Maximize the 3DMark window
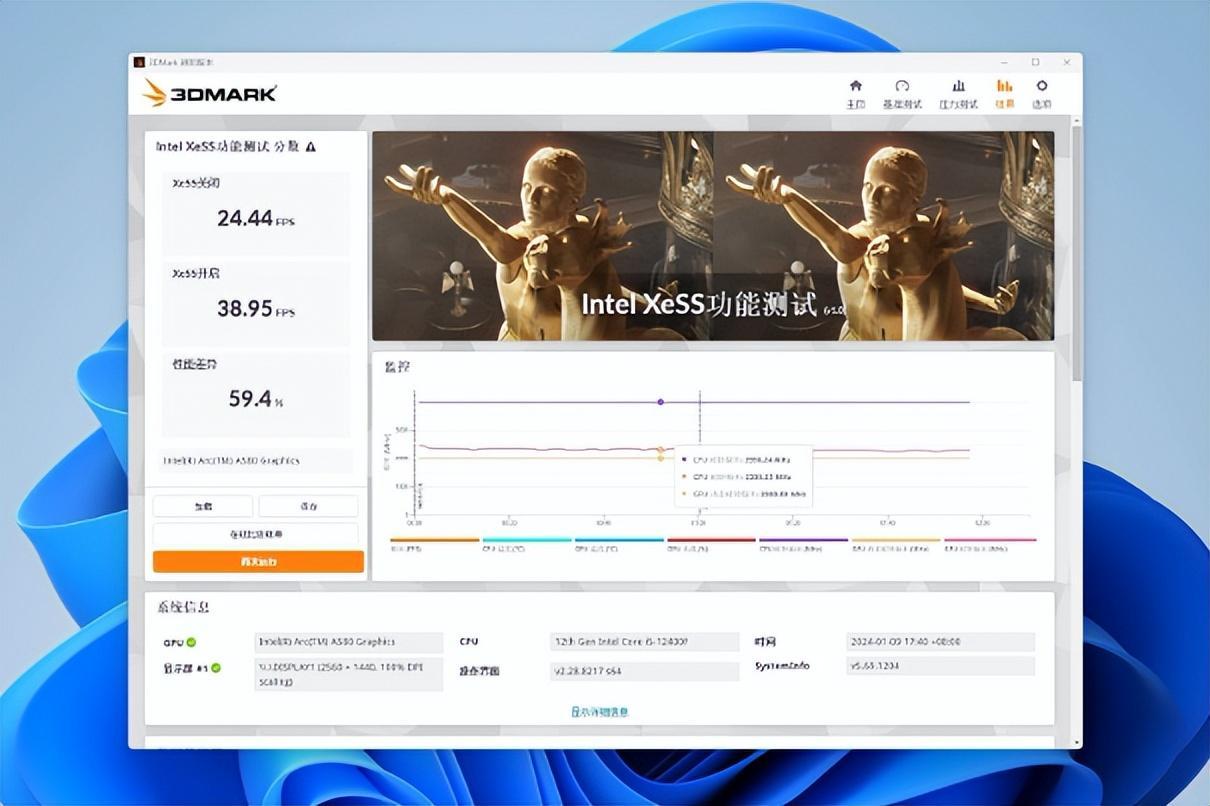The width and height of the screenshot is (1210, 806). click(x=1035, y=62)
